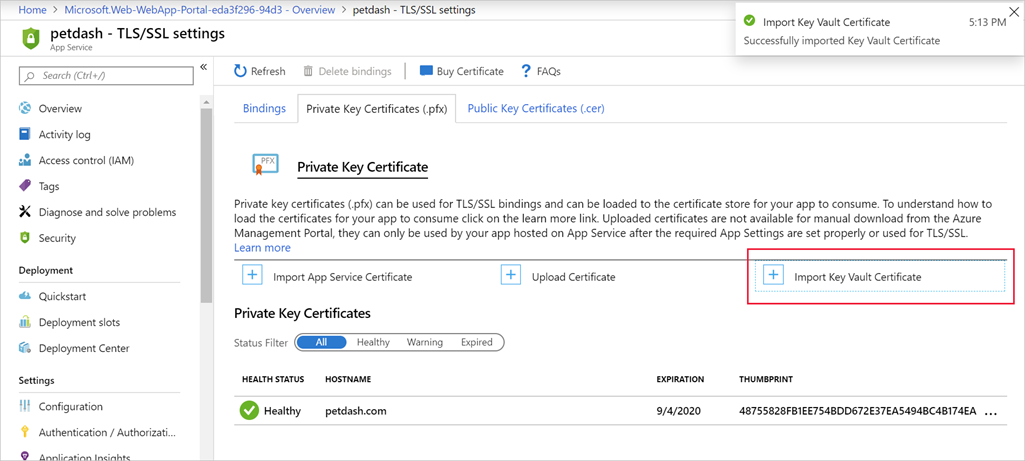Click the HEALTH STATUS column header

[273, 379]
